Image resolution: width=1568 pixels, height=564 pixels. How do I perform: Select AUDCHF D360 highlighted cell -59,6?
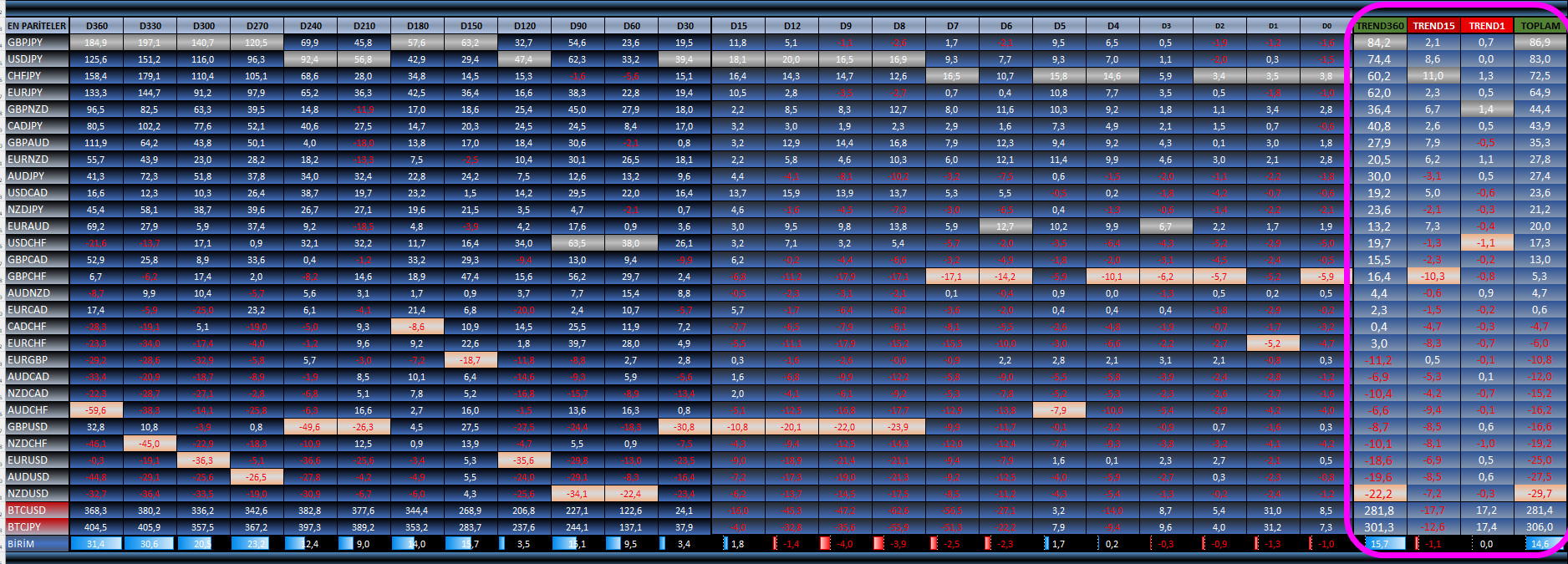coord(96,410)
